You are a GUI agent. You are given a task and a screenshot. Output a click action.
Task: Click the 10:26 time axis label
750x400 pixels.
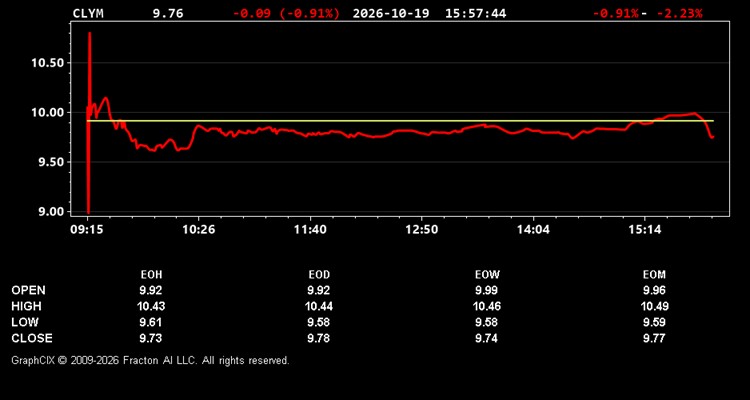pyautogui.click(x=199, y=230)
